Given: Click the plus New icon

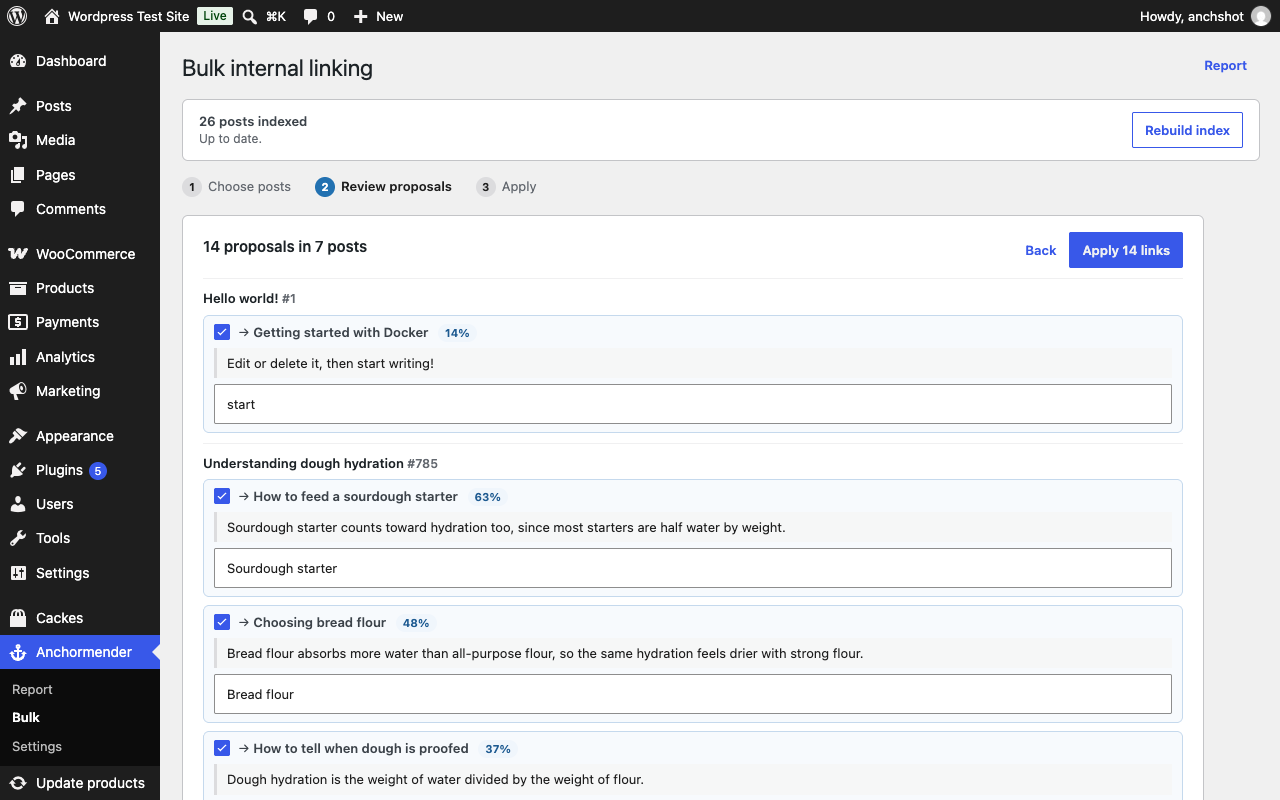Looking at the screenshot, I should pos(361,16).
